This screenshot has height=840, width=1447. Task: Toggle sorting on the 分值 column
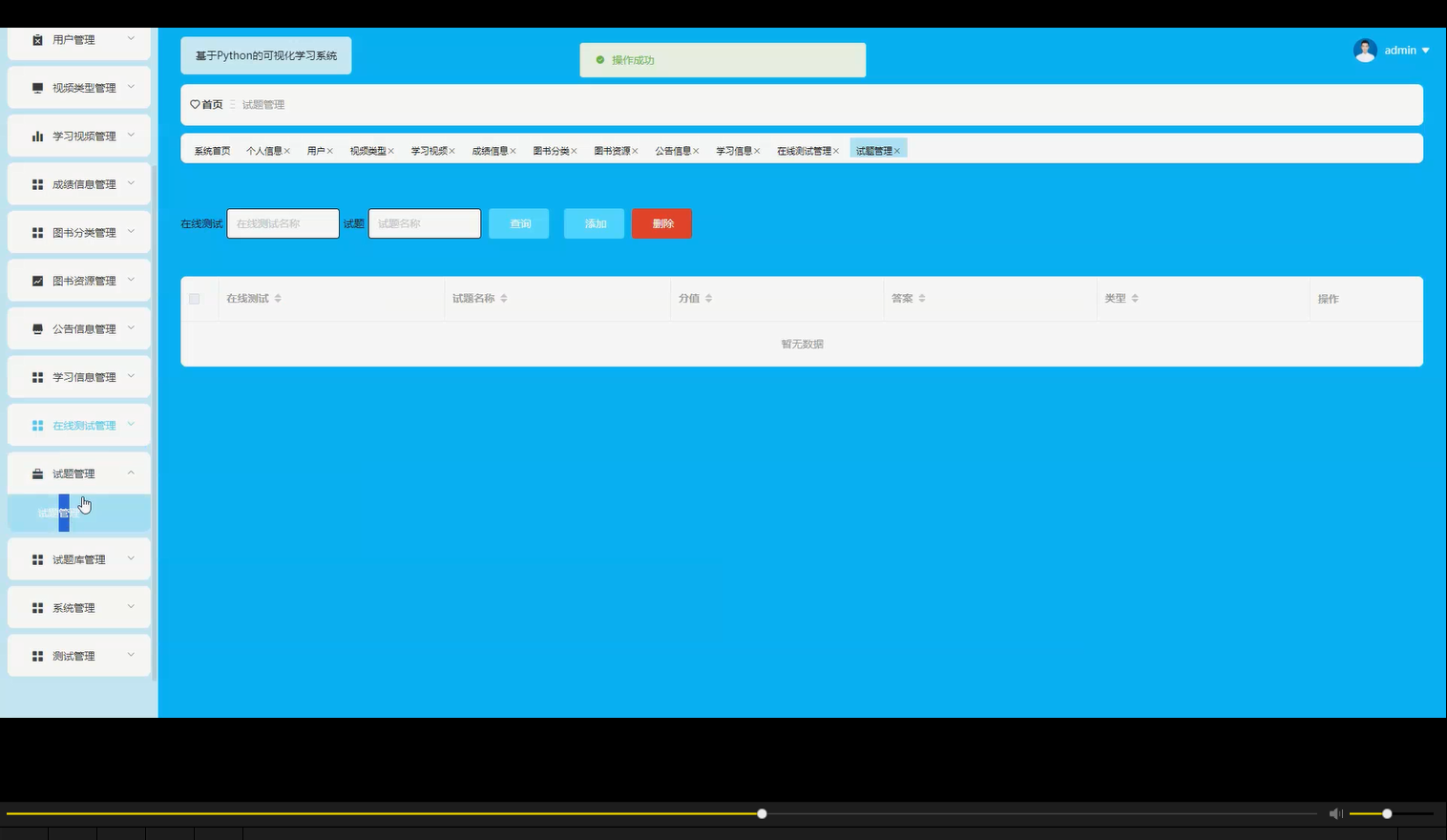(708, 298)
